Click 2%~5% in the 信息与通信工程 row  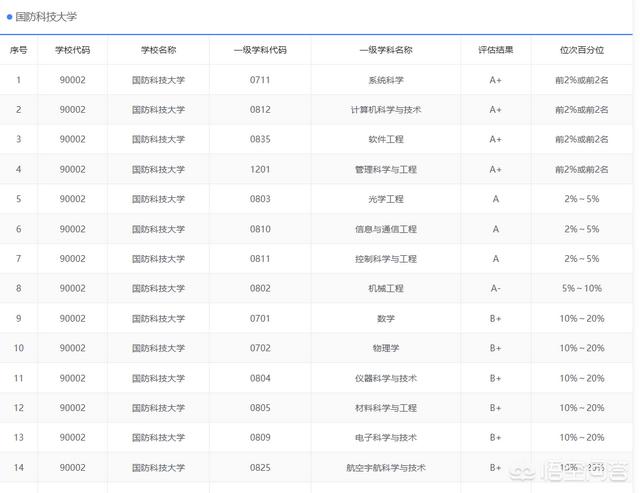pos(582,229)
